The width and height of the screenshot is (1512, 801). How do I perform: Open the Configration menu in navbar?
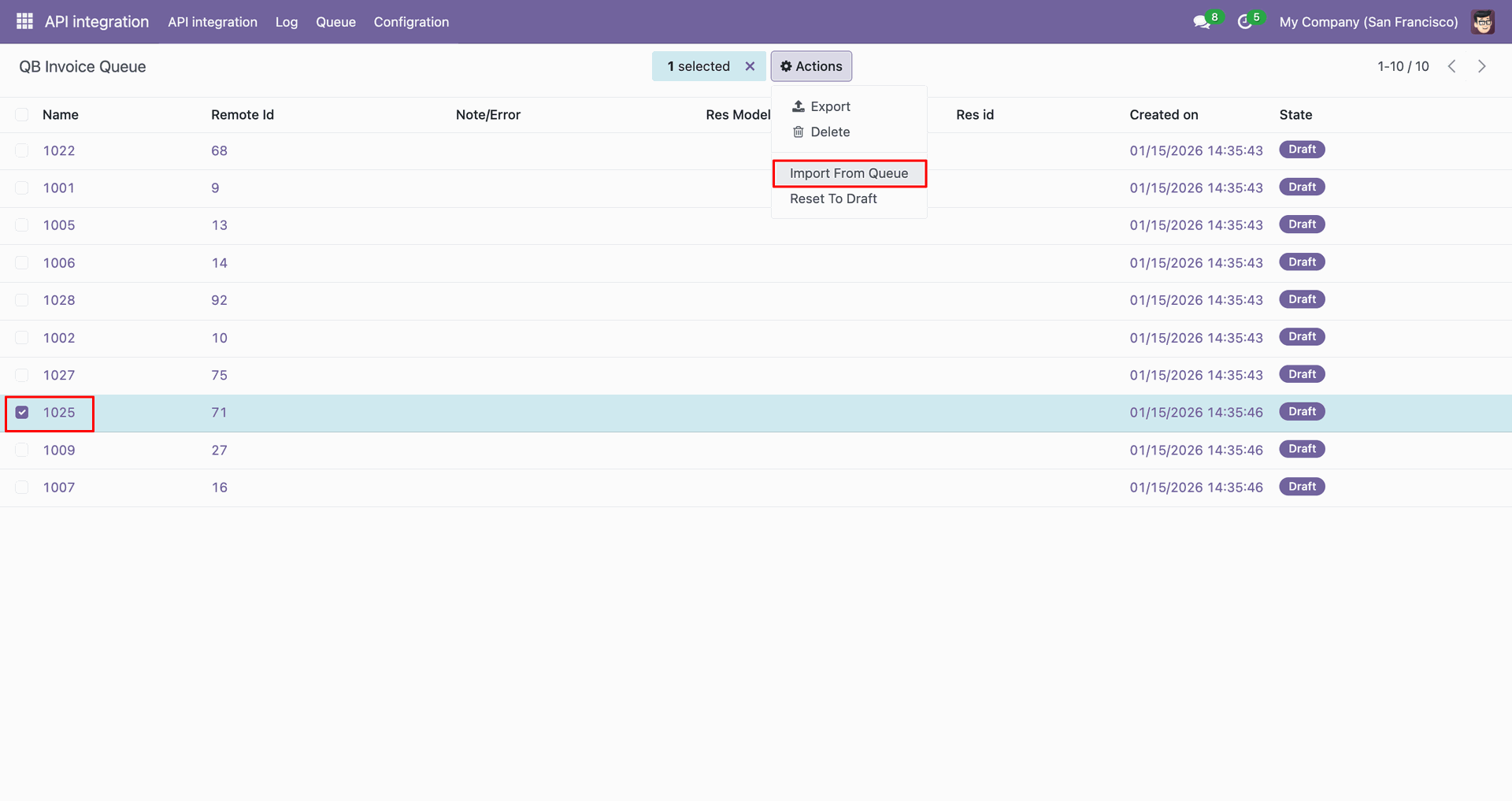click(x=411, y=22)
